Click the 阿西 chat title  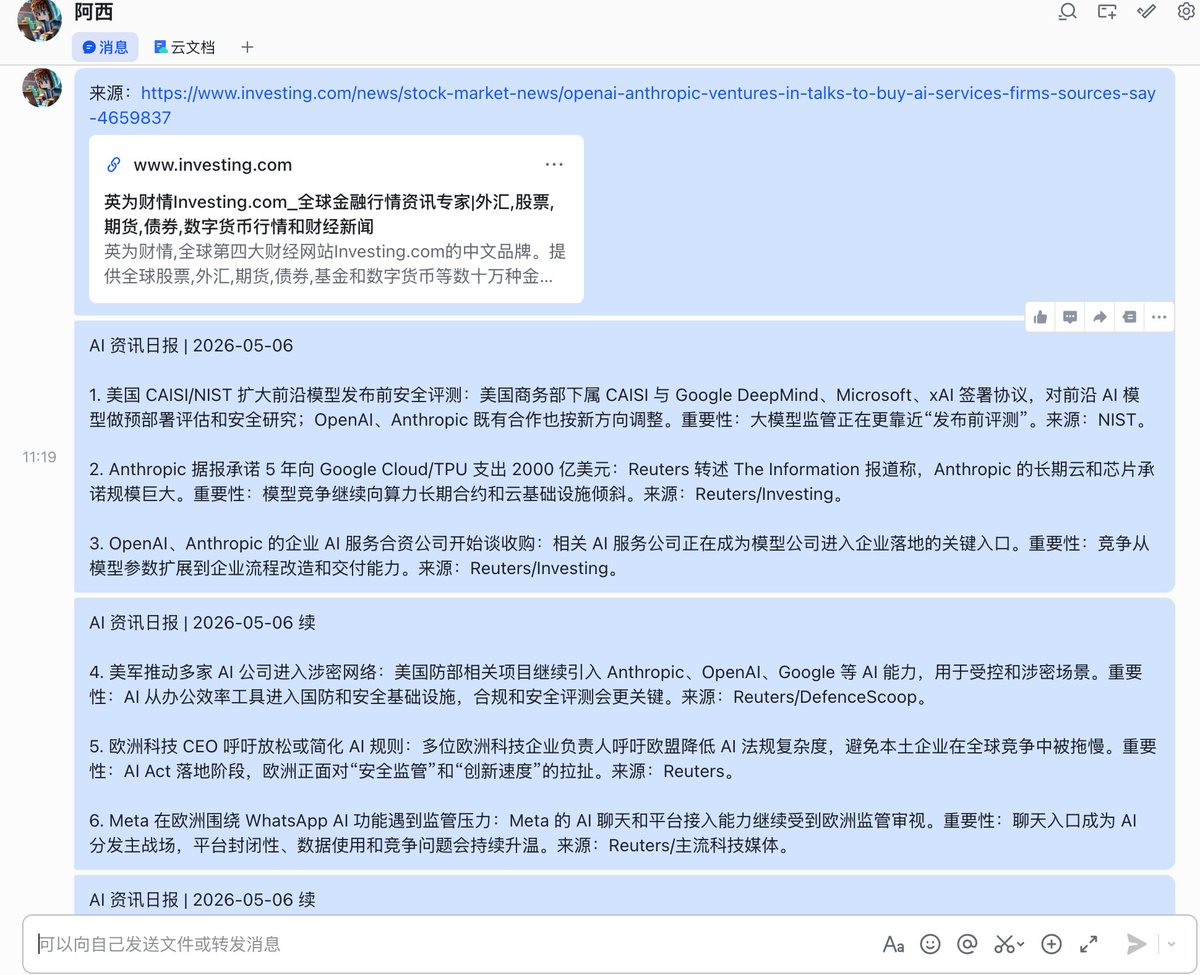pos(94,12)
